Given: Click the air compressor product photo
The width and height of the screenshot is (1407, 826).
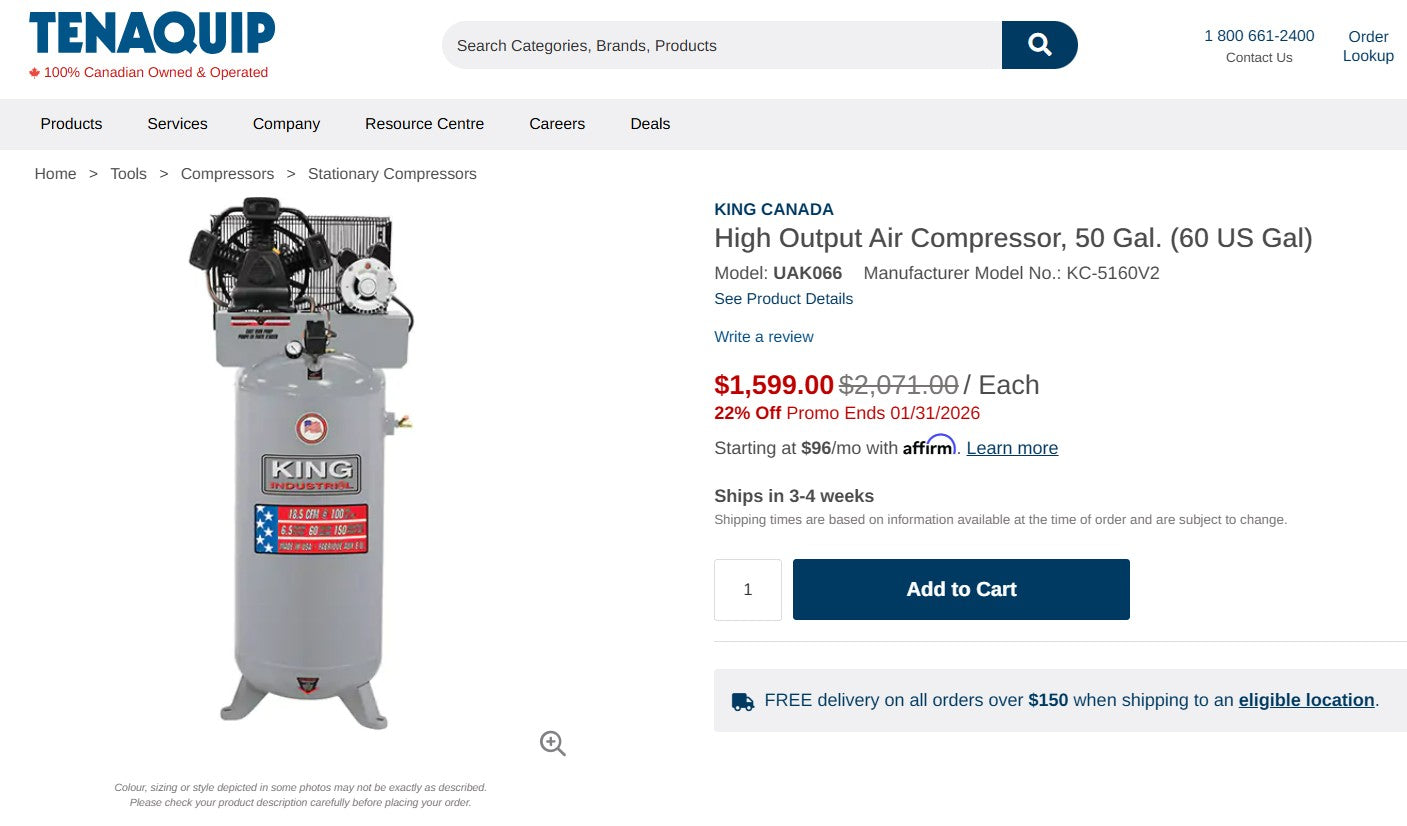Looking at the screenshot, I should (x=310, y=460).
